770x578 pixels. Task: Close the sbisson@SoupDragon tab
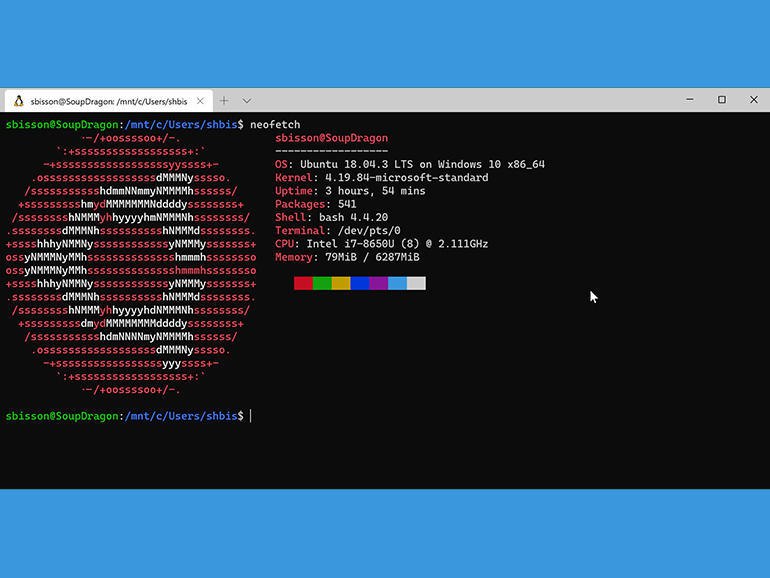[200, 101]
